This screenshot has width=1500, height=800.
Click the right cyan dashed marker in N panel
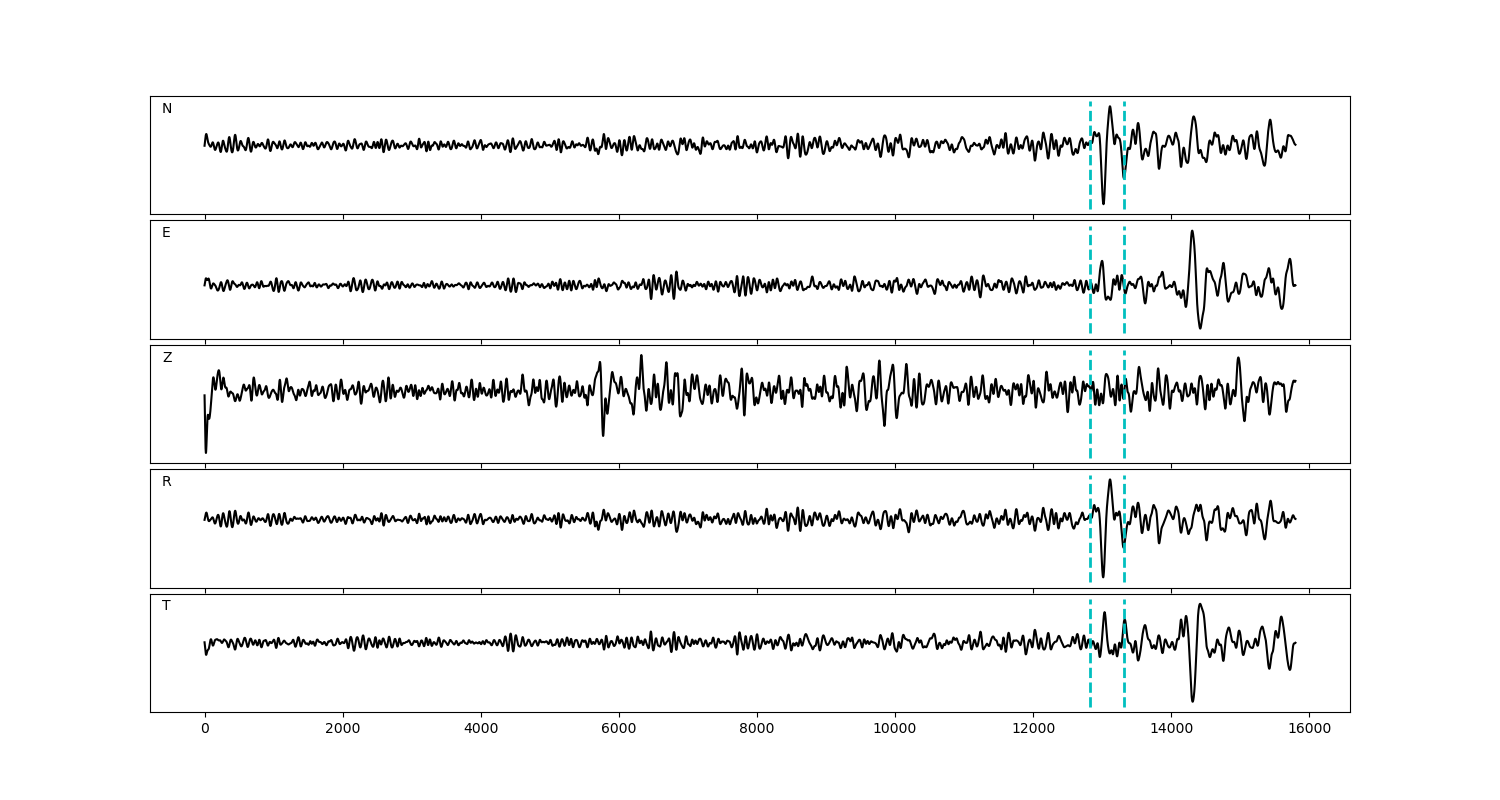1124,155
